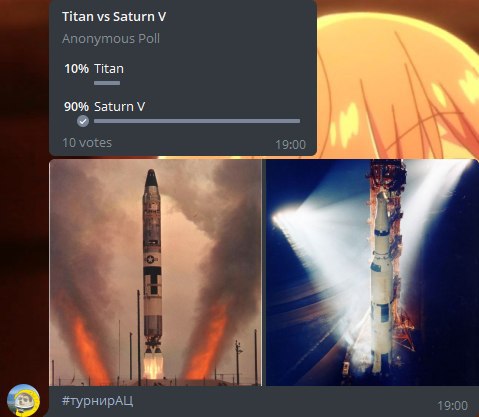Viewport: 479px width, 417px height.
Task: Click the voted checkmark next to Saturn V
Action: pyautogui.click(x=83, y=121)
